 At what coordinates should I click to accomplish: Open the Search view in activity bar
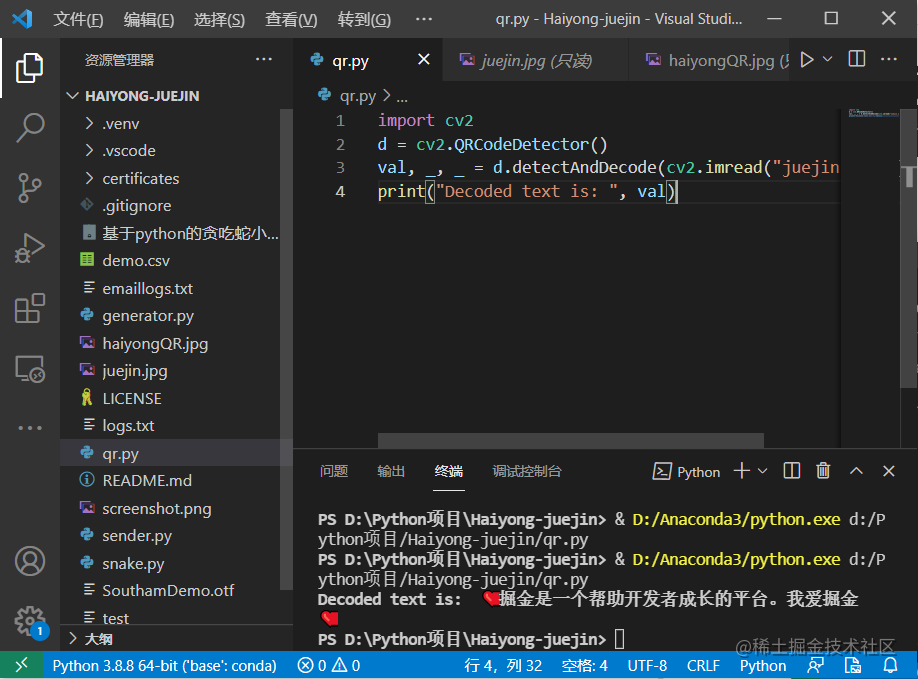point(29,128)
